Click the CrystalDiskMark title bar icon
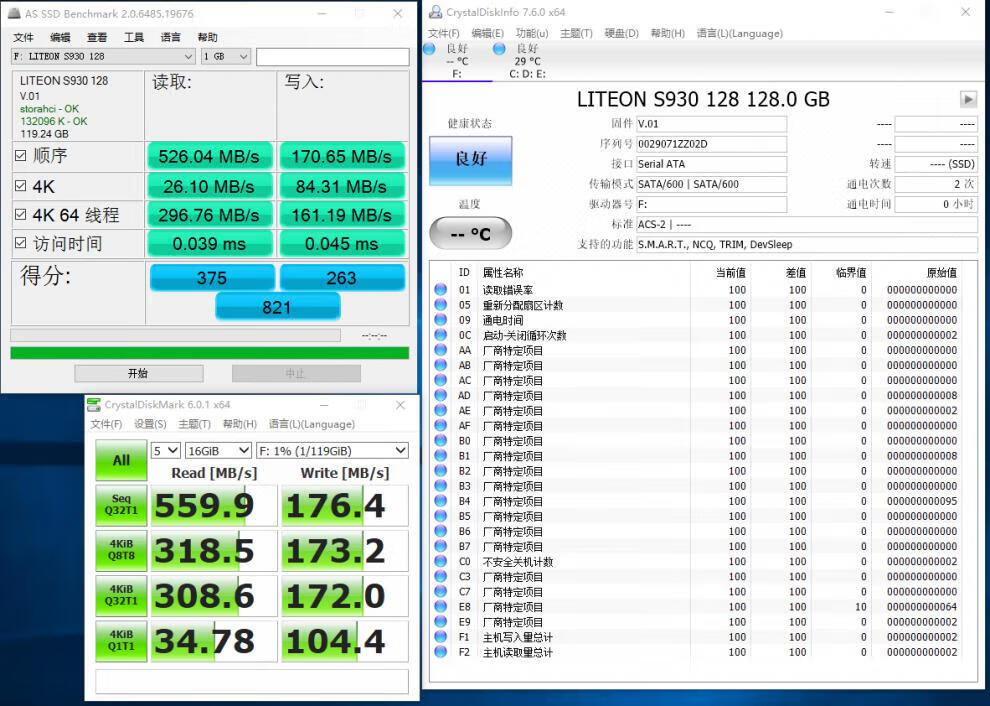 95,404
